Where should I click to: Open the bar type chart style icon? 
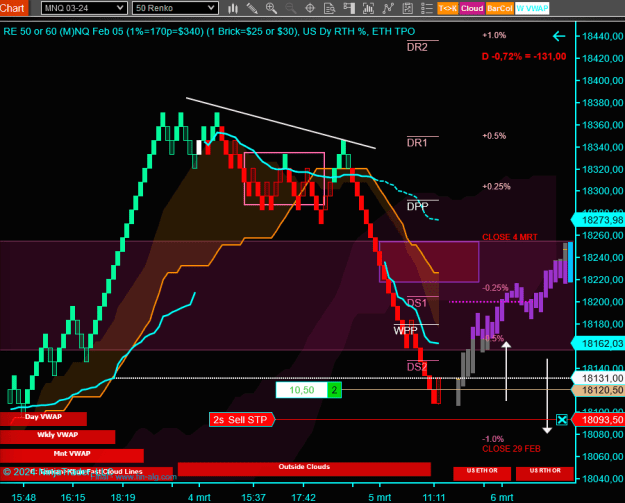click(233, 8)
